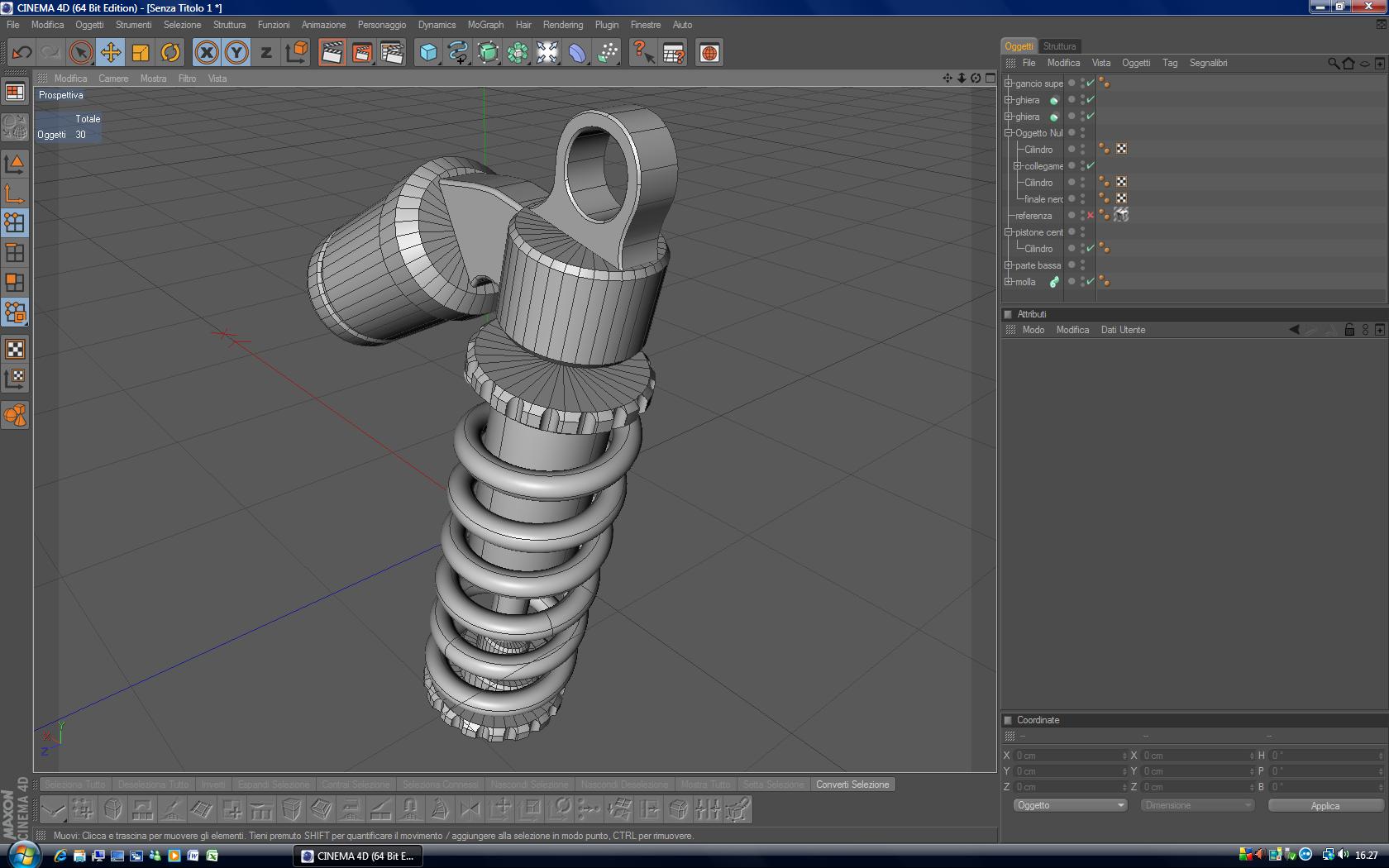Expand molla object
The width and height of the screenshot is (1389, 868).
click(x=1009, y=281)
